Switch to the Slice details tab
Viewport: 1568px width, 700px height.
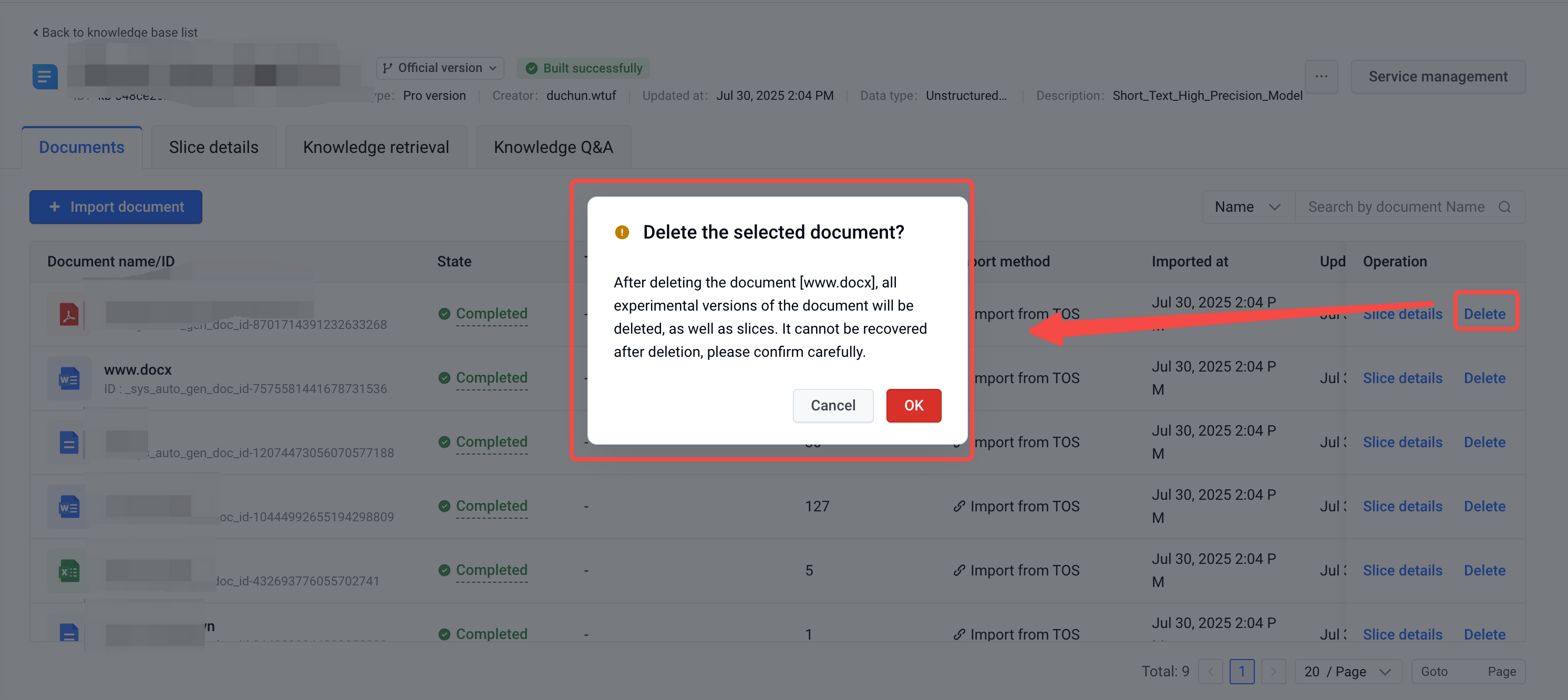pyautogui.click(x=214, y=147)
